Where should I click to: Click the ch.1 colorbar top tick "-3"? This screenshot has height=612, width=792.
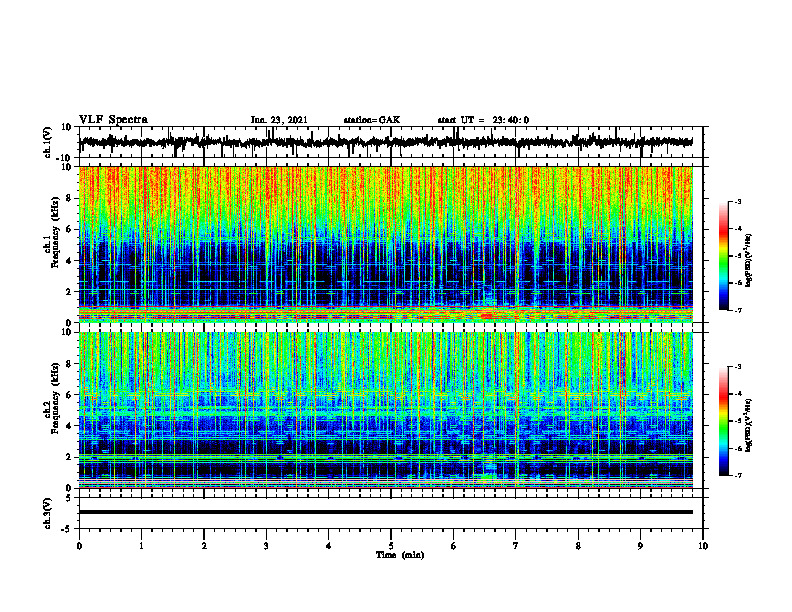[738, 201]
